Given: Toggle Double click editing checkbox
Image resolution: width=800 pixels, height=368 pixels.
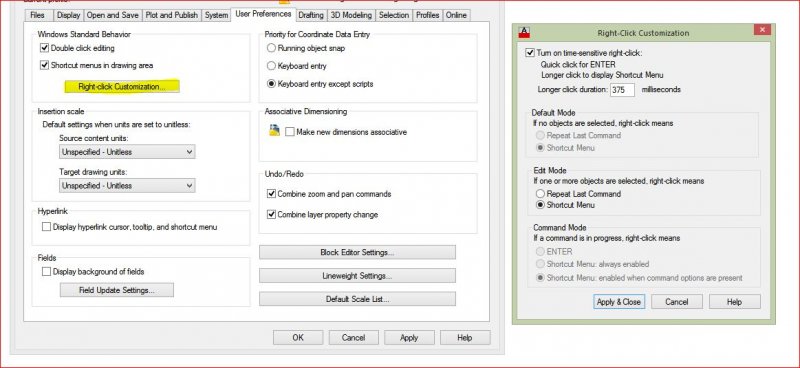Looking at the screenshot, I should click(x=44, y=48).
